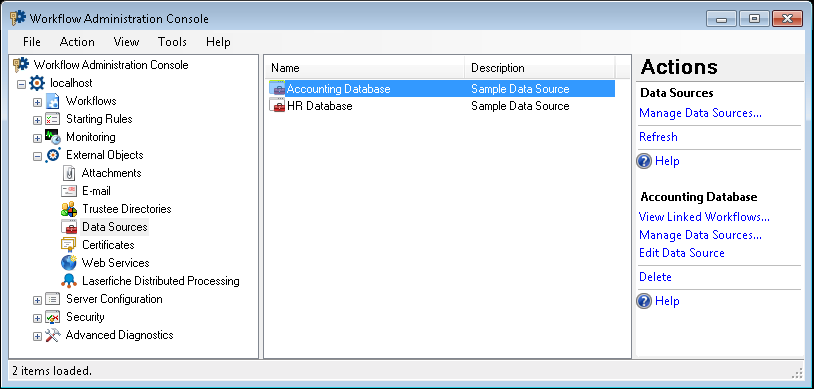The width and height of the screenshot is (814, 389).
Task: Expand the Workflows node
Action: pyautogui.click(x=37, y=102)
